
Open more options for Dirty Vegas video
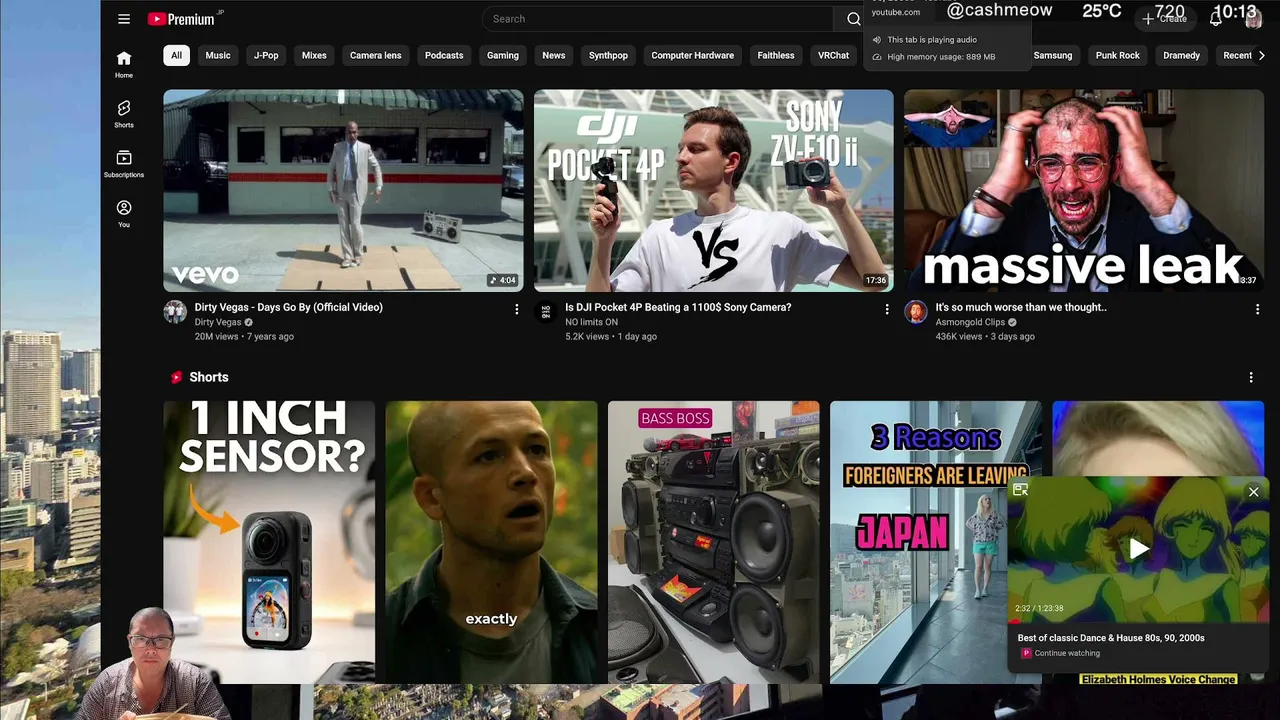tap(516, 310)
